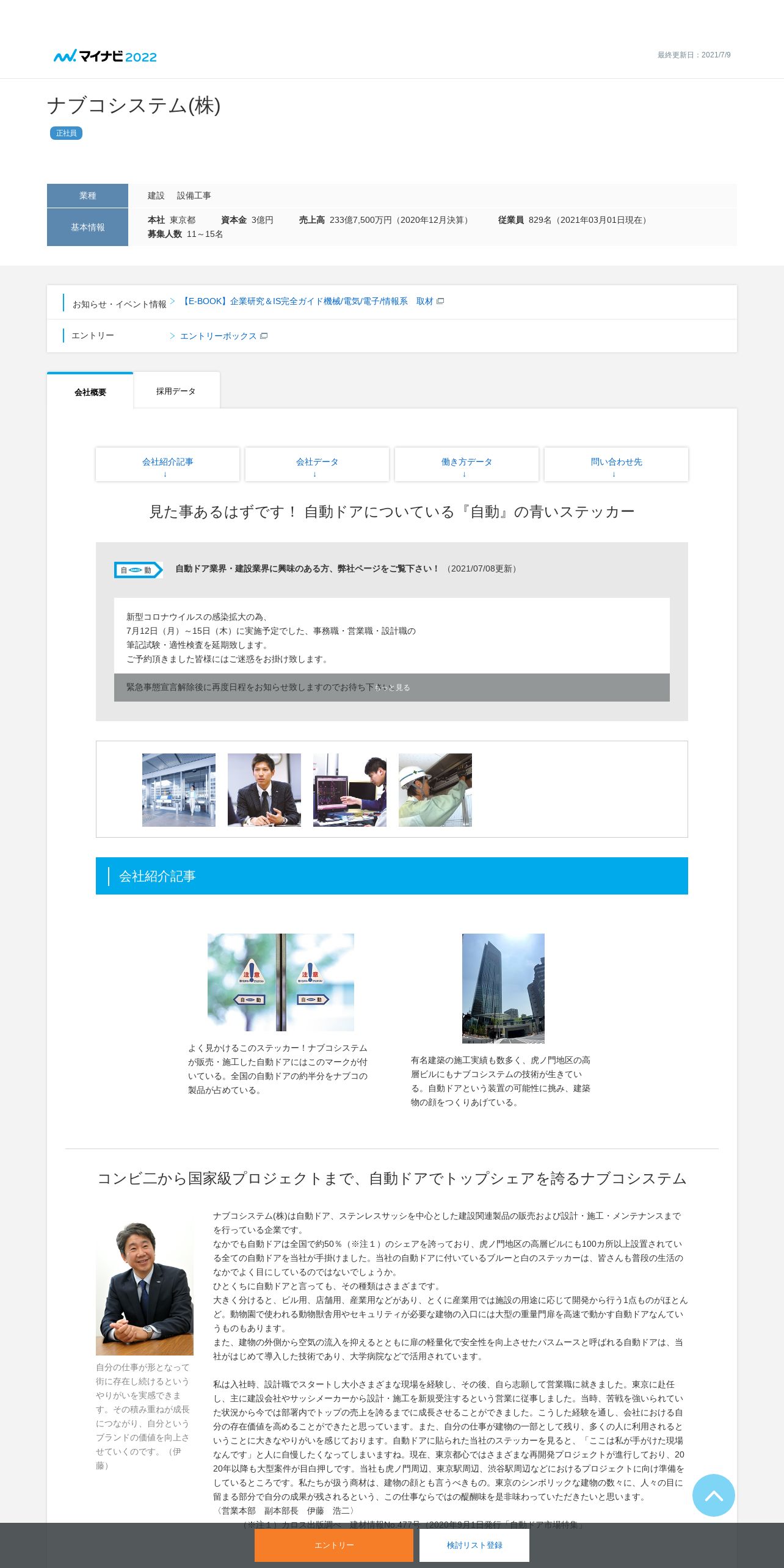Viewport: 784px width, 1568px height.
Task: Click the scroll-to-top arrow button
Action: point(713,1495)
